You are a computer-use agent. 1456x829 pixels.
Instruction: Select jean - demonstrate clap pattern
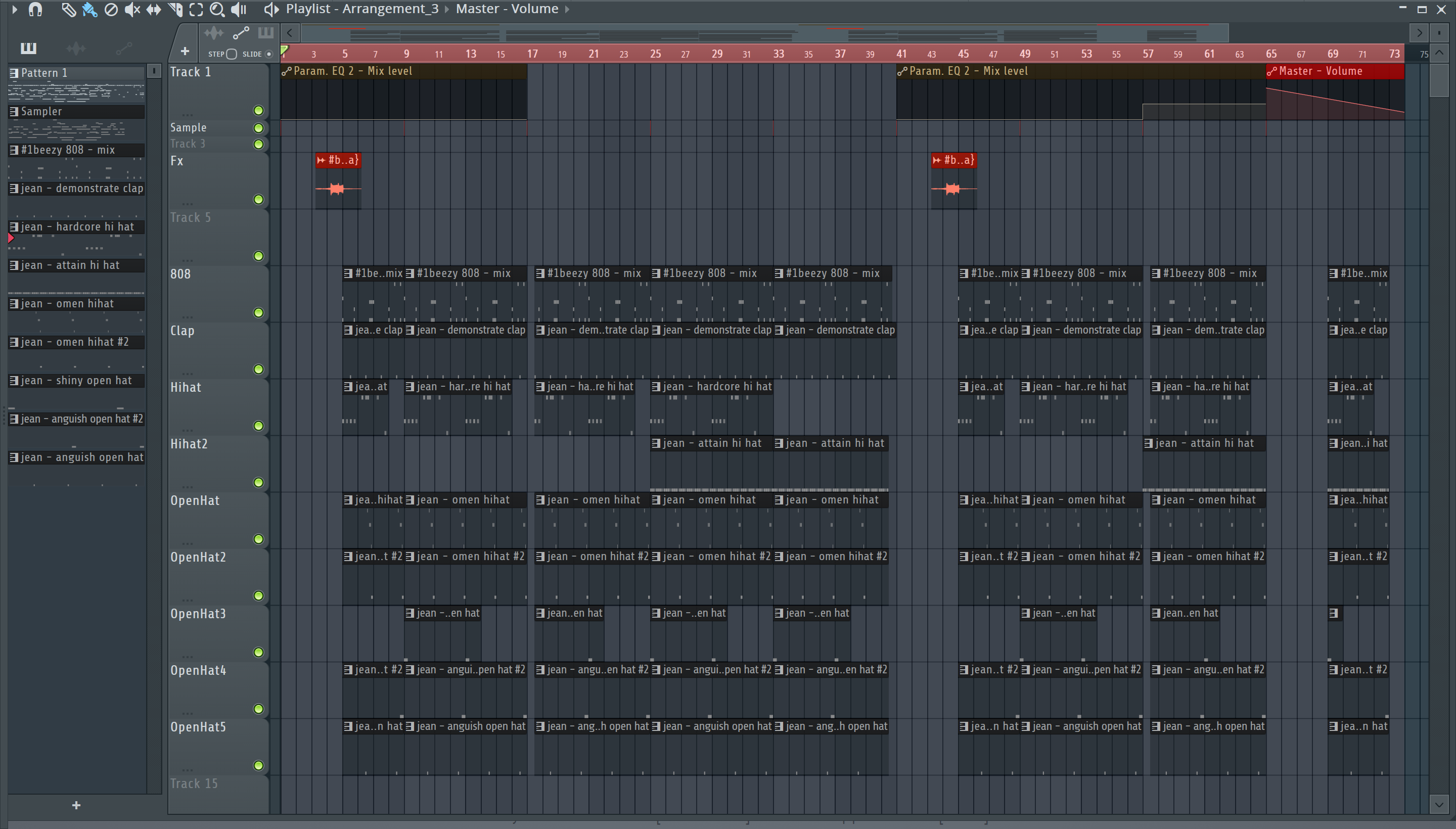pos(76,189)
